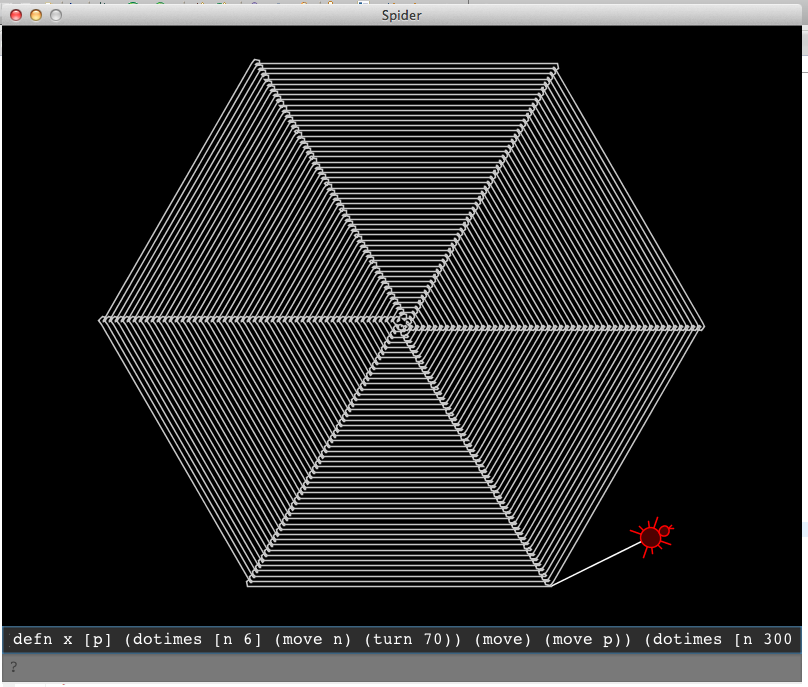Image resolution: width=808 pixels, height=687 pixels.
Task: Click the top triangular section of the web
Action: [405, 150]
